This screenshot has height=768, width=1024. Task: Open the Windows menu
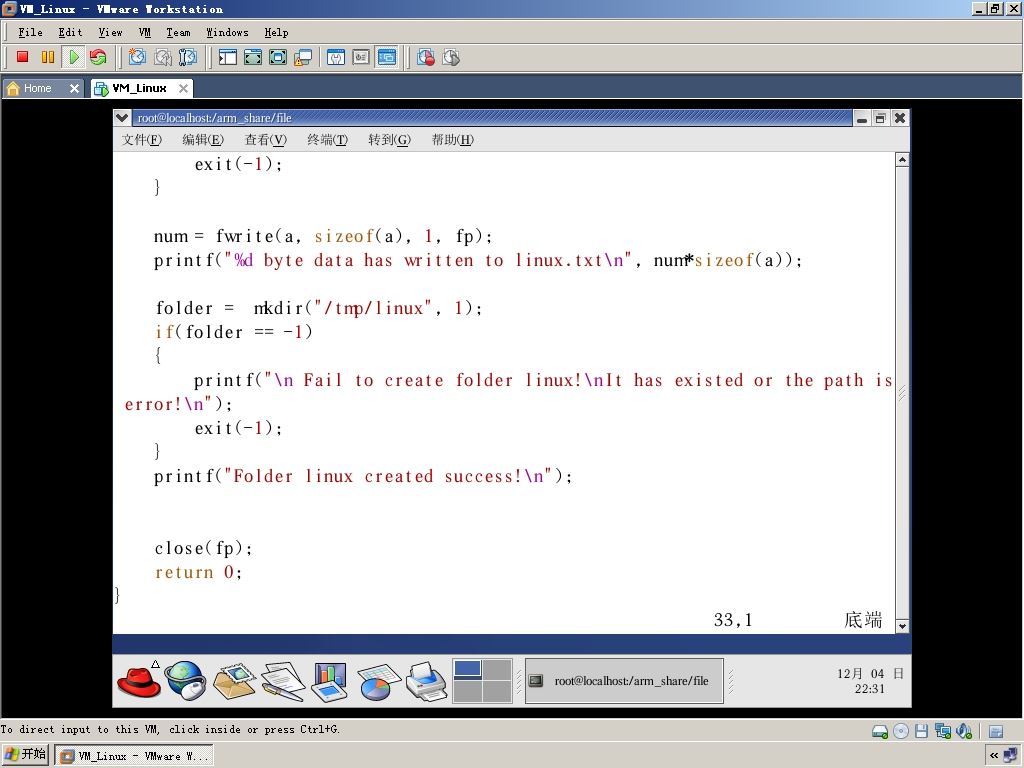click(x=227, y=32)
